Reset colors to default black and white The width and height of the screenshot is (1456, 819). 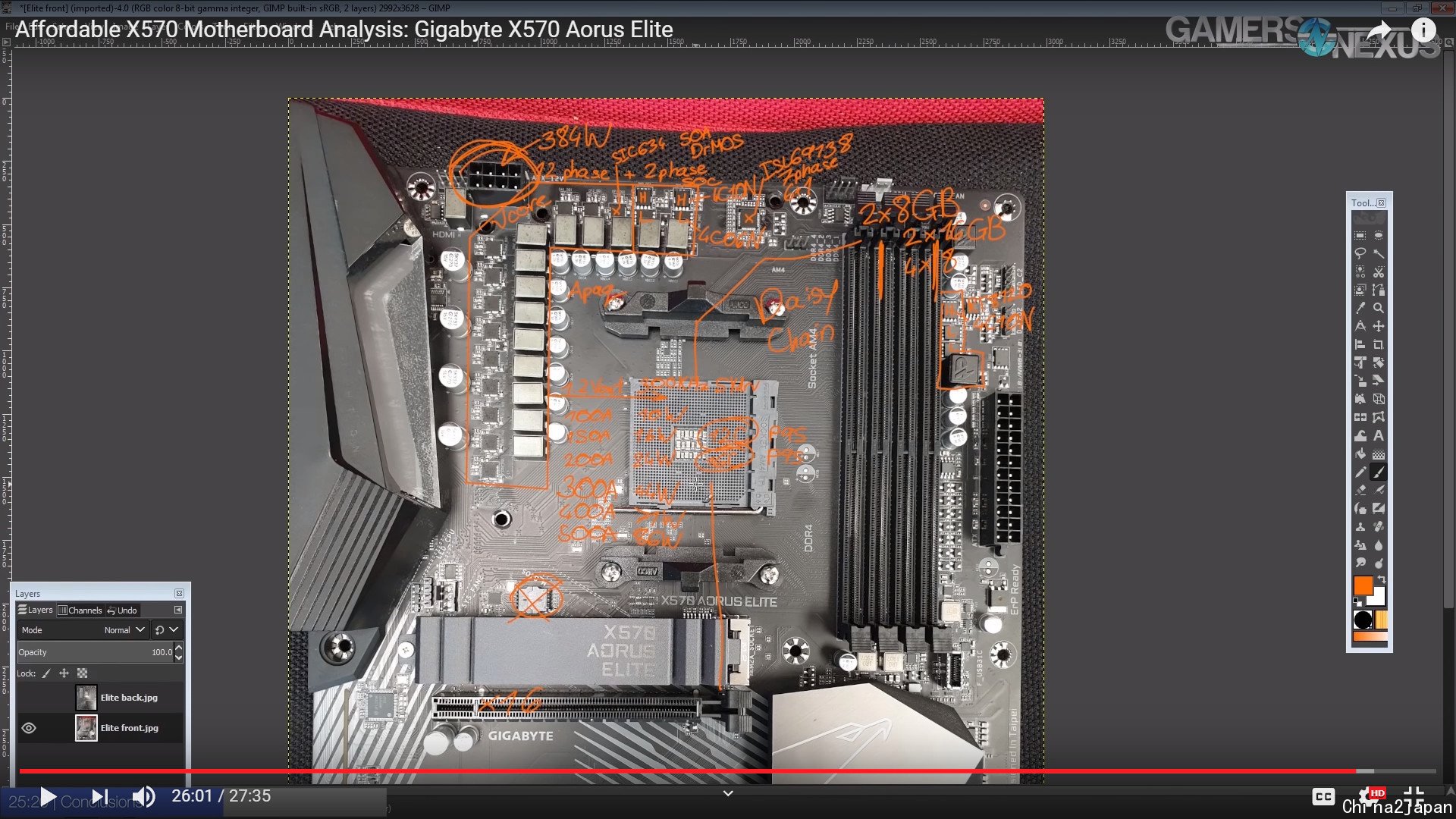coord(1357,602)
